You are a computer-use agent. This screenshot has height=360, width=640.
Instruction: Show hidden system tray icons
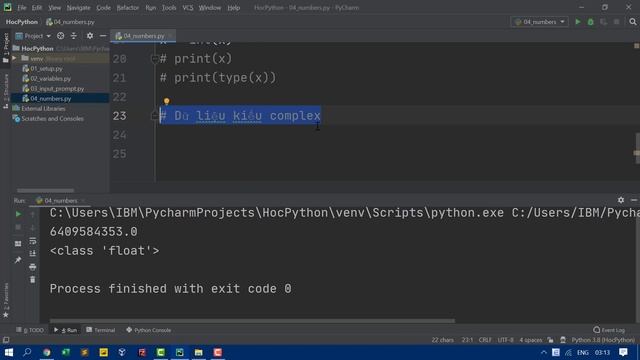(x=543, y=352)
